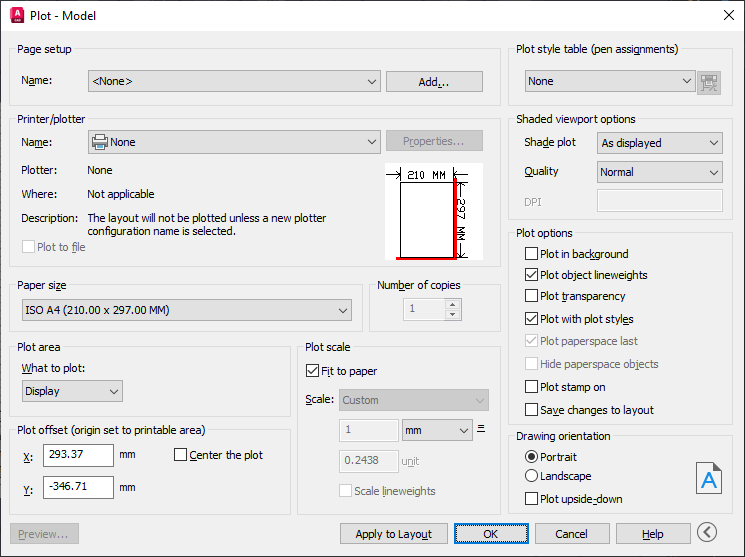Click Apply to Layout
This screenshot has height=557, width=745.
(x=394, y=534)
